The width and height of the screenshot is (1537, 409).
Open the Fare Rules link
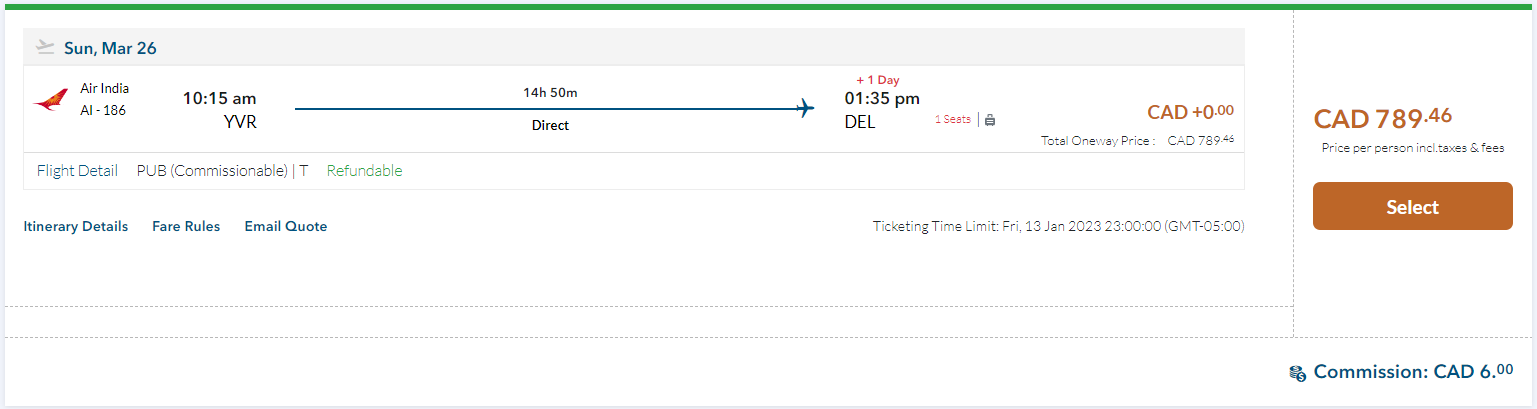click(186, 226)
